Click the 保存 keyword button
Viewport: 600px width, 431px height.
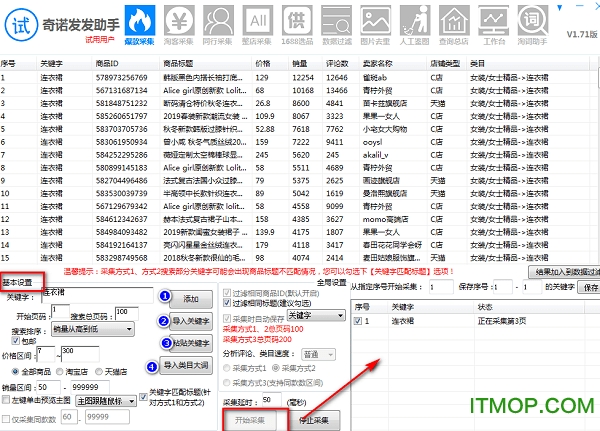click(x=589, y=287)
